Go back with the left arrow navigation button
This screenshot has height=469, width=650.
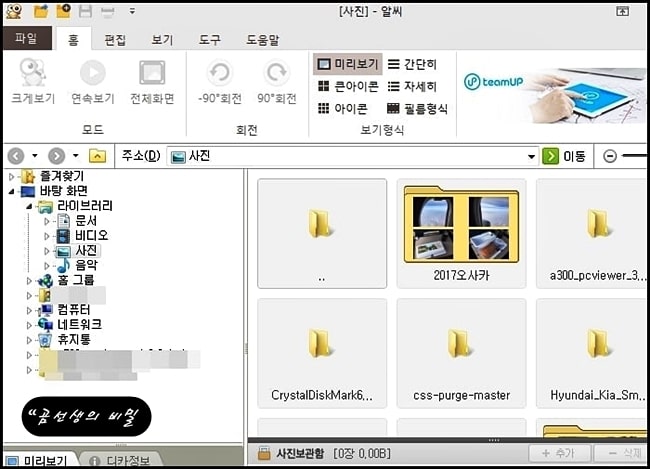[x=16, y=156]
